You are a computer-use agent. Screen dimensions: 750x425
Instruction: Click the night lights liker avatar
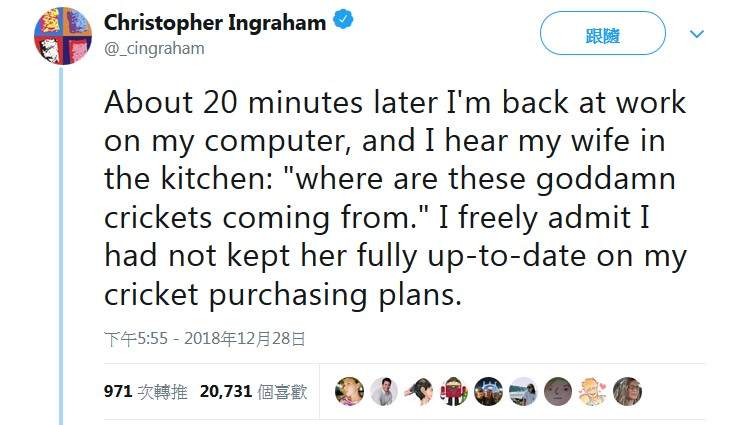click(x=488, y=392)
